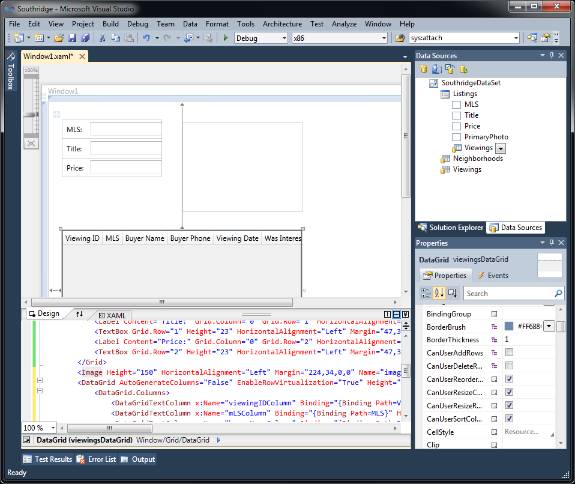
Task: Click the Cut scissors icon
Action: pyautogui.click(x=103, y=38)
